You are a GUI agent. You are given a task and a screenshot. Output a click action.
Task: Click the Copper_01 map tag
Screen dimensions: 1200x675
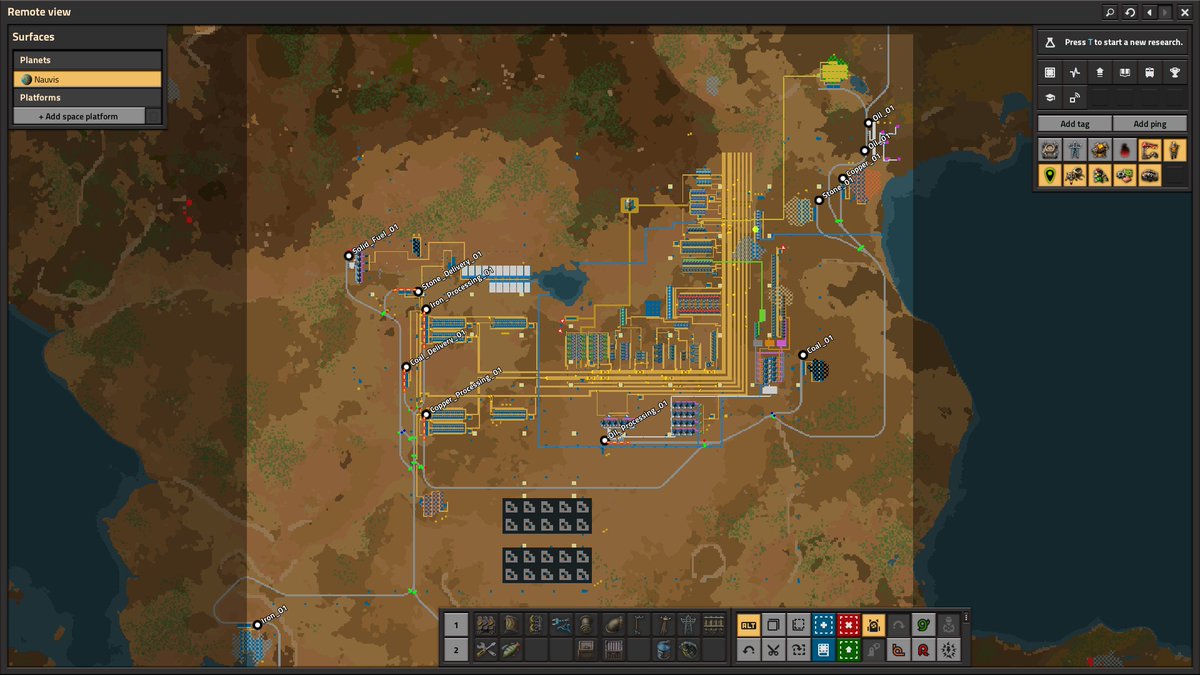pos(843,178)
